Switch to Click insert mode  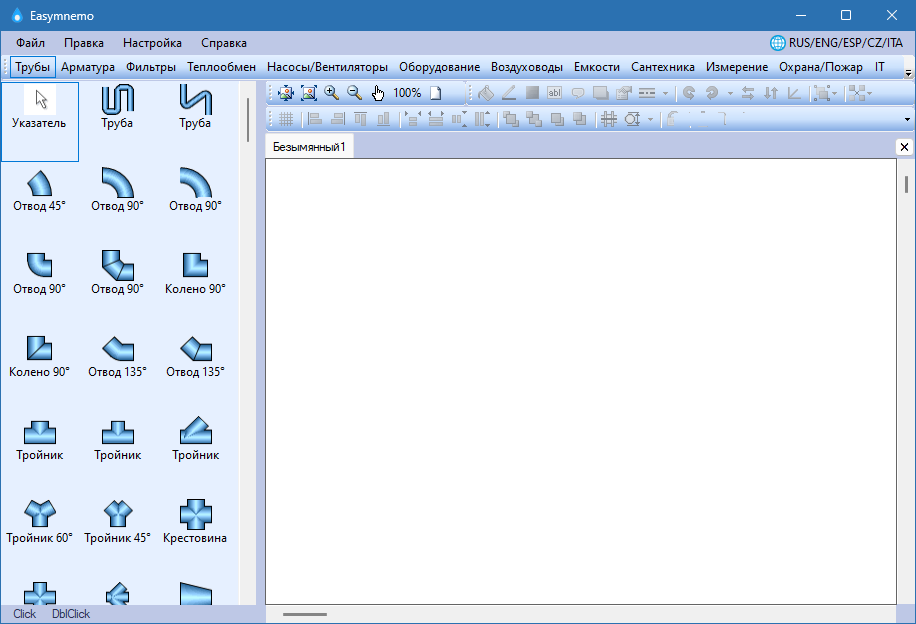[x=25, y=613]
